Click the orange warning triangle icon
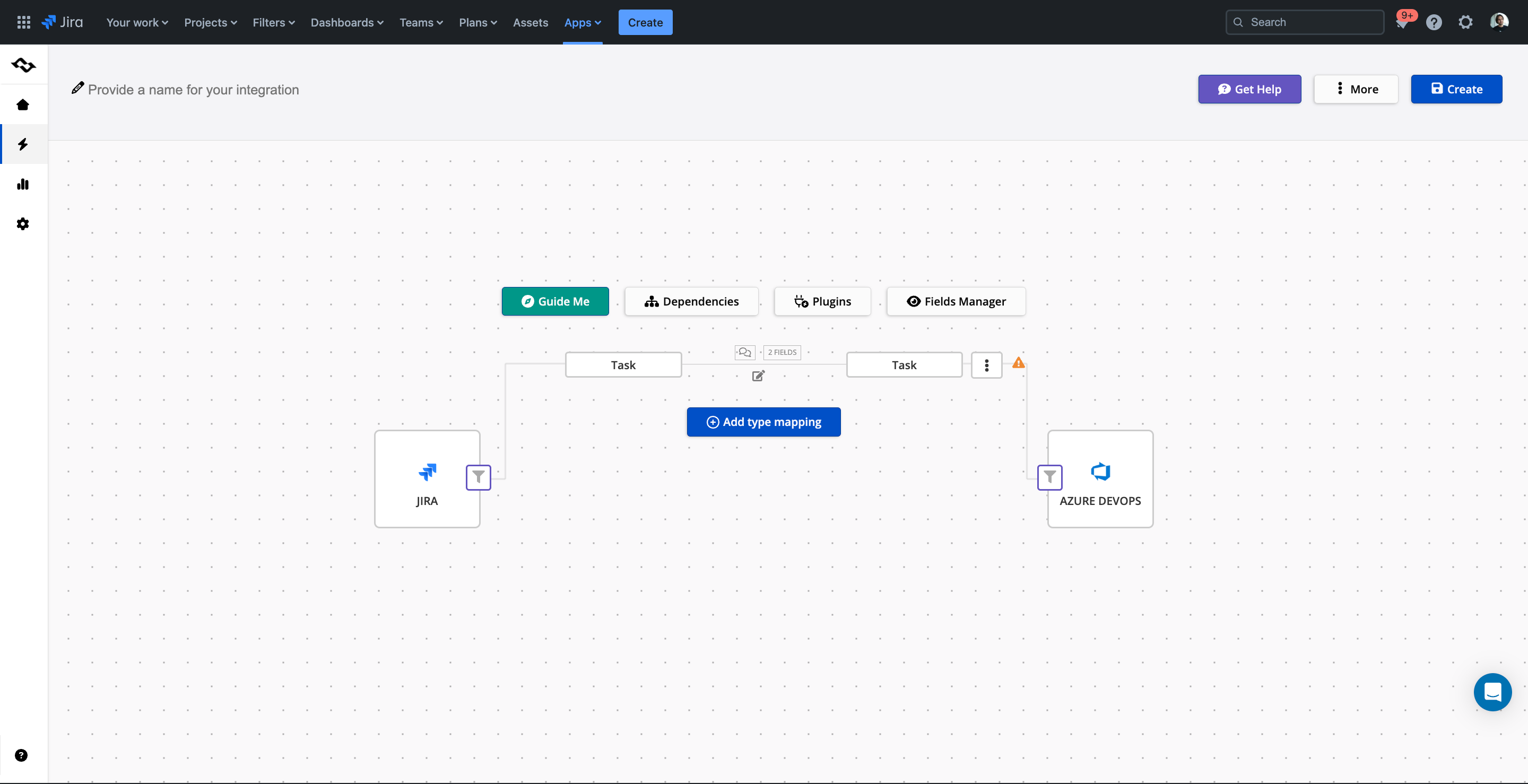The width and height of the screenshot is (1528, 784). click(1019, 362)
